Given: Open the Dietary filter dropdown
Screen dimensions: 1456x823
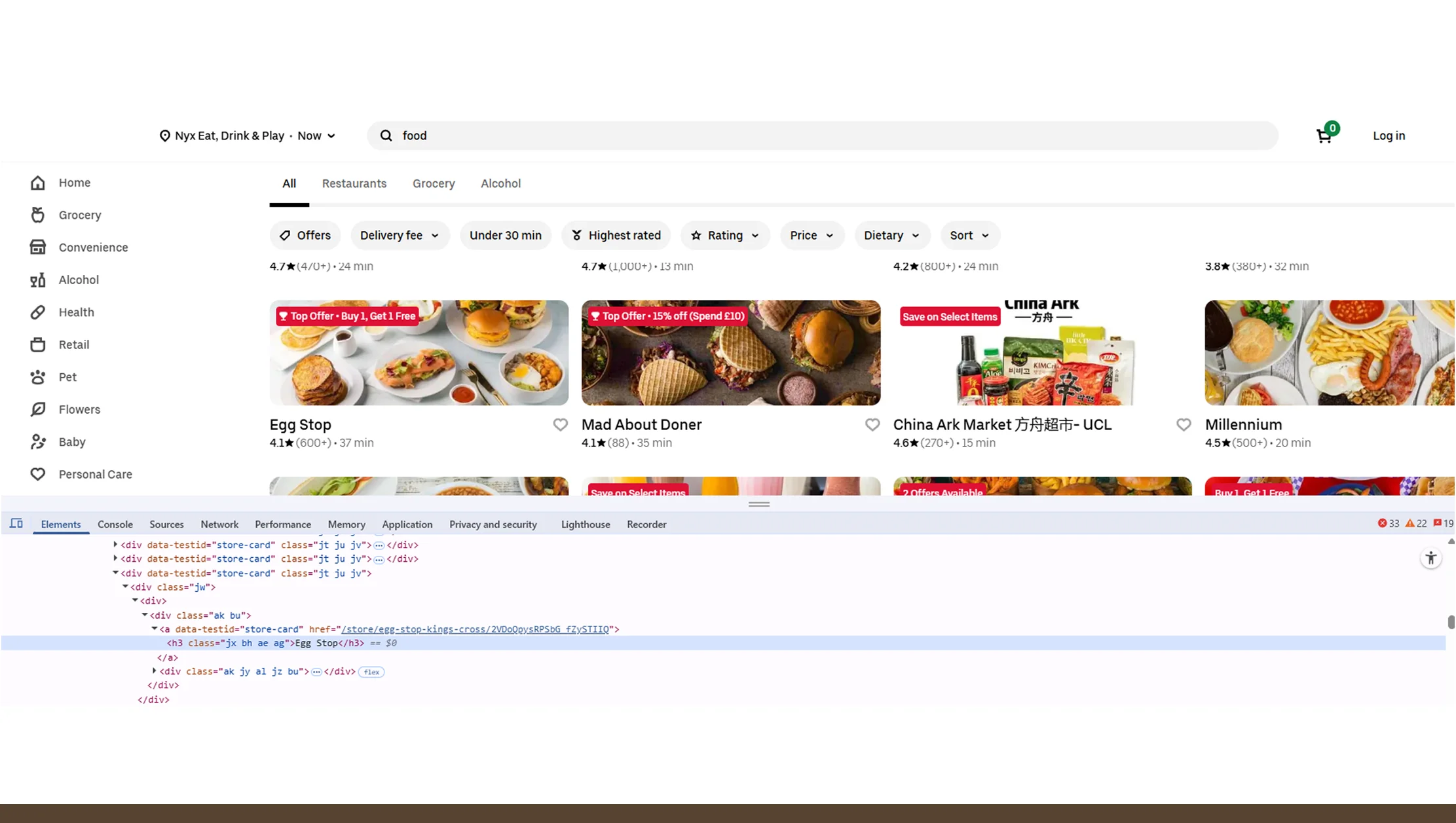Looking at the screenshot, I should [892, 235].
